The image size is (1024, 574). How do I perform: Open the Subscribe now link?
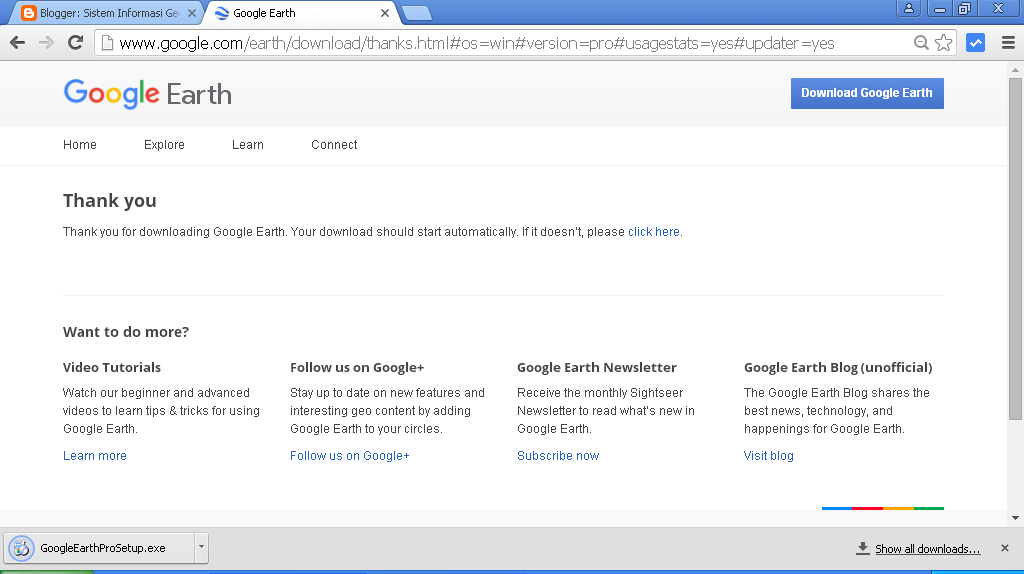click(x=558, y=456)
